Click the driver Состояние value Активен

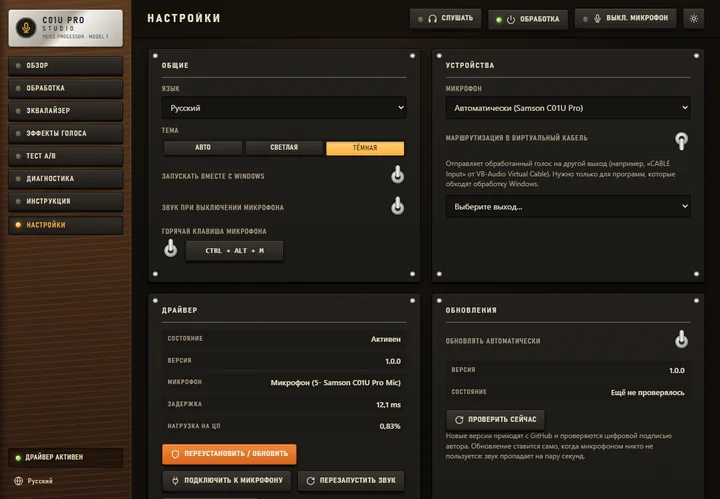386,339
